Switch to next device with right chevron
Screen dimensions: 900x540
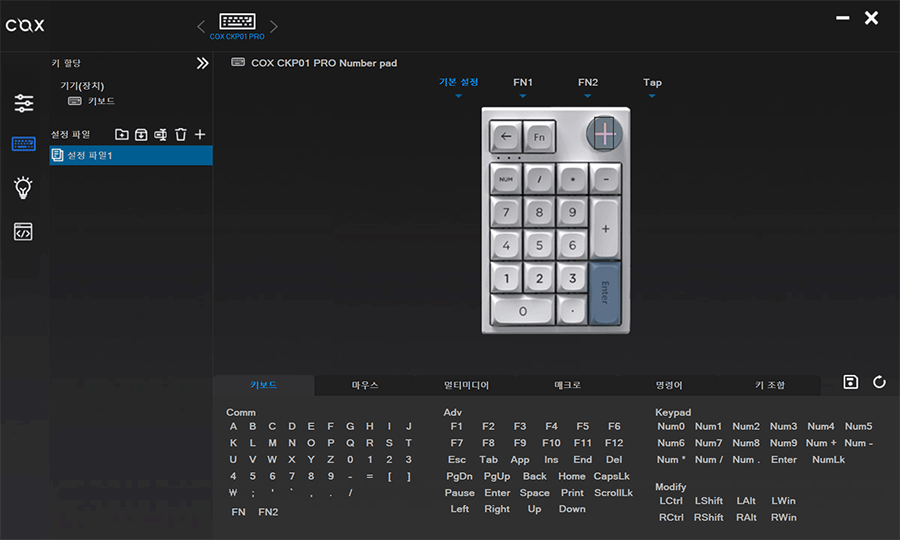click(x=274, y=25)
